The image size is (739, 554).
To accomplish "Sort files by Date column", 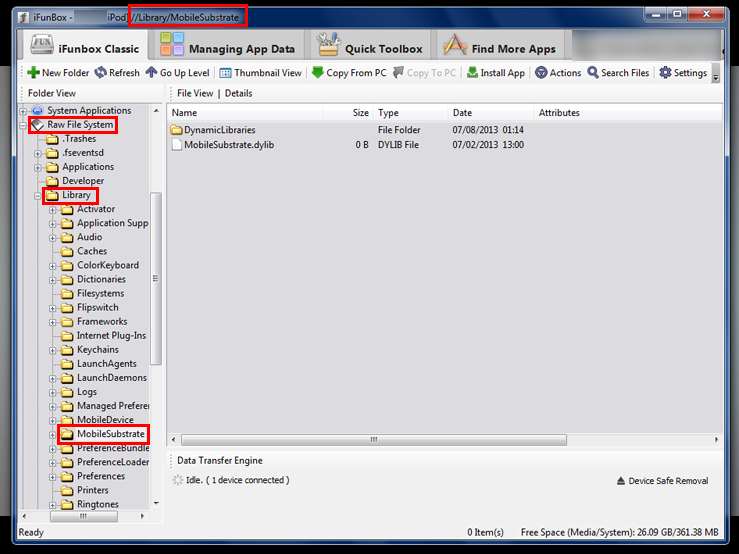I will pos(491,113).
